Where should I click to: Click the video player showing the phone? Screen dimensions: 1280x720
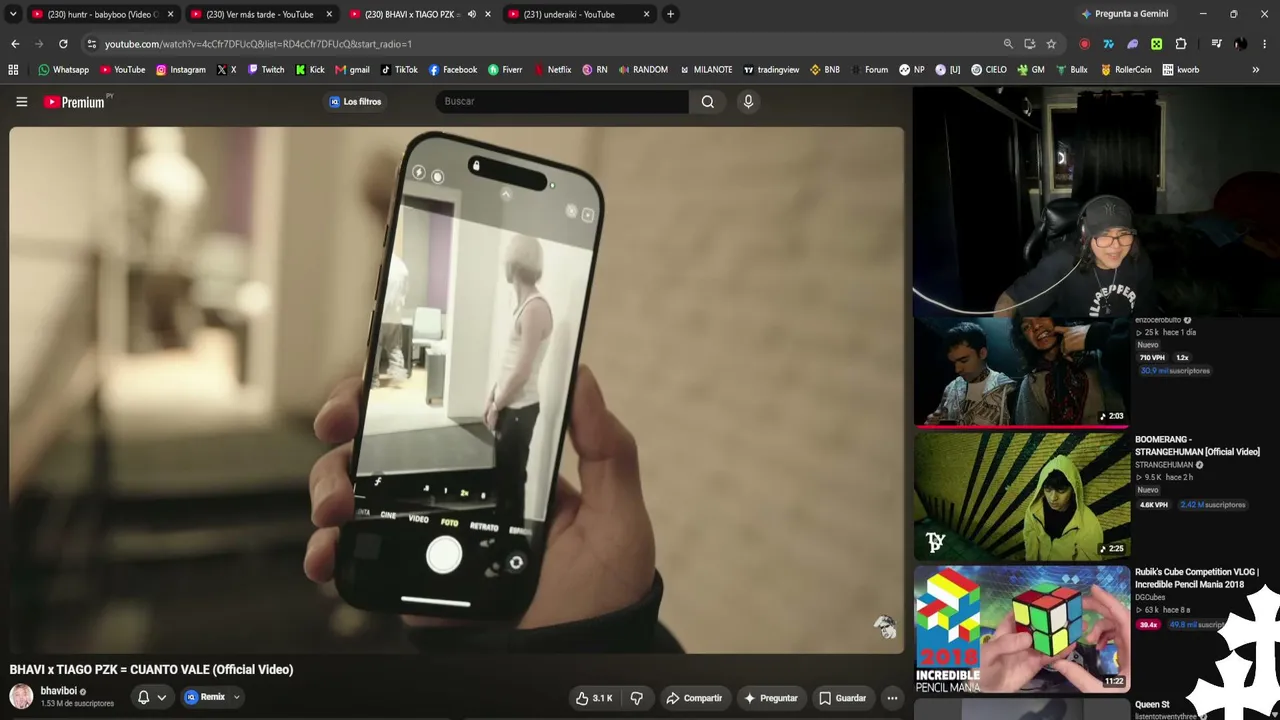tap(457, 390)
